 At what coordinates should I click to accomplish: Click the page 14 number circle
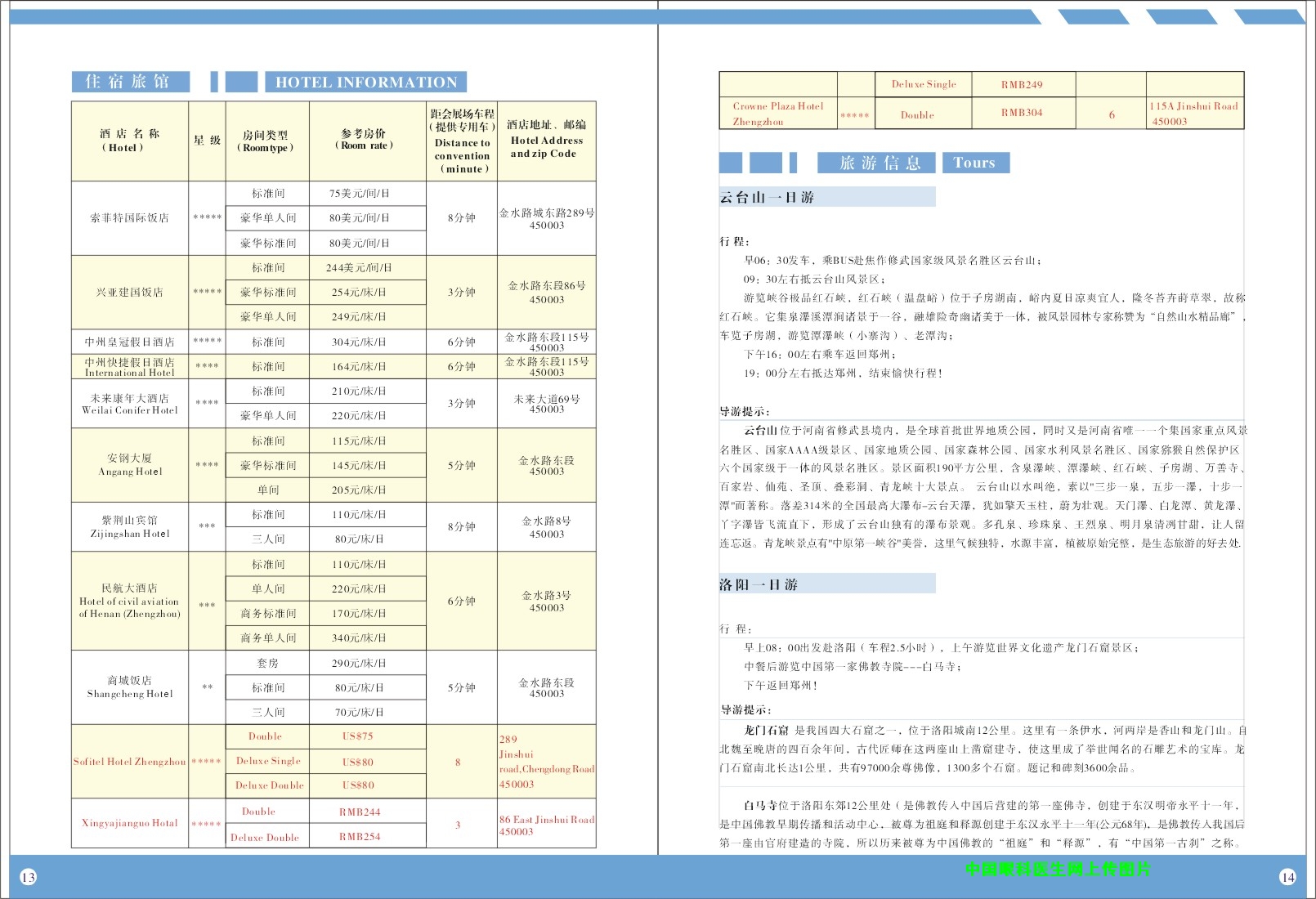tap(1287, 877)
